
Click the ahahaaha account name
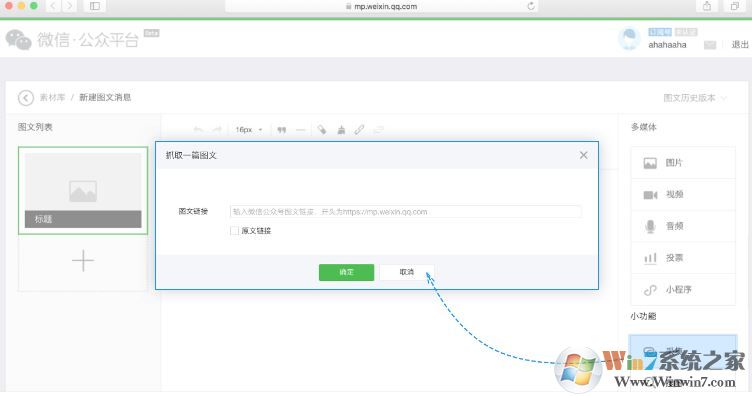click(x=667, y=45)
